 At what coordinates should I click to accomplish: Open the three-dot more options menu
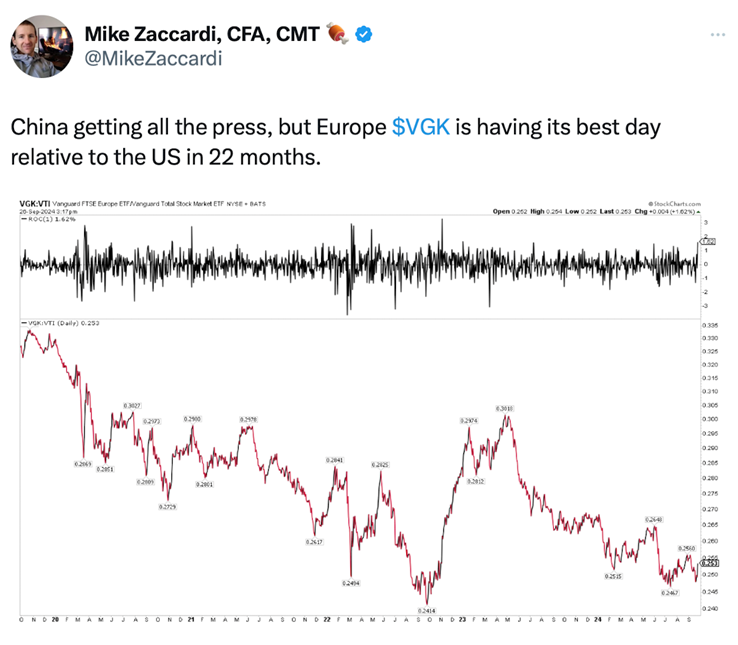pos(717,34)
